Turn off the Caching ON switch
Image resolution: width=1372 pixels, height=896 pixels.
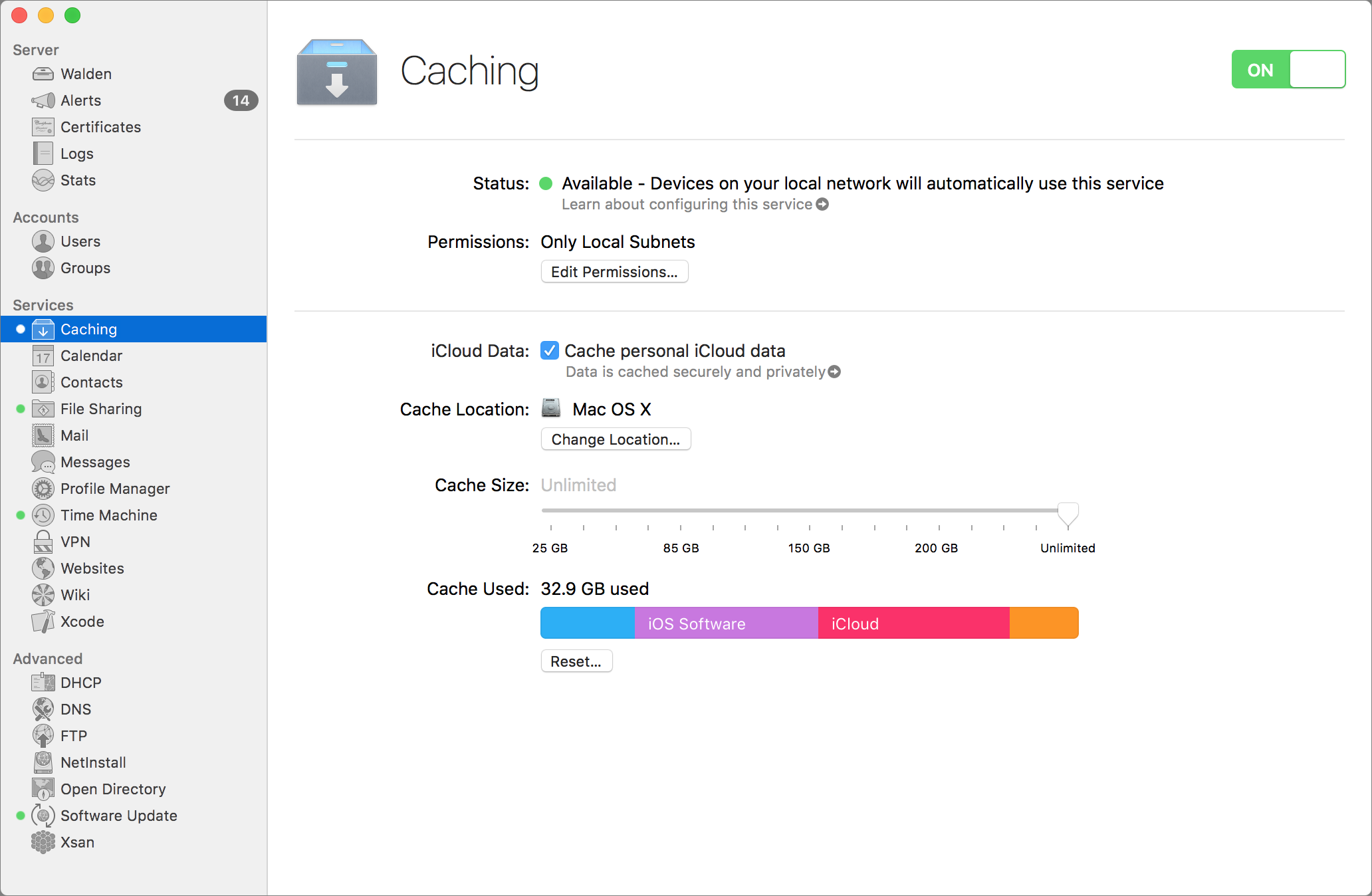pos(1288,70)
